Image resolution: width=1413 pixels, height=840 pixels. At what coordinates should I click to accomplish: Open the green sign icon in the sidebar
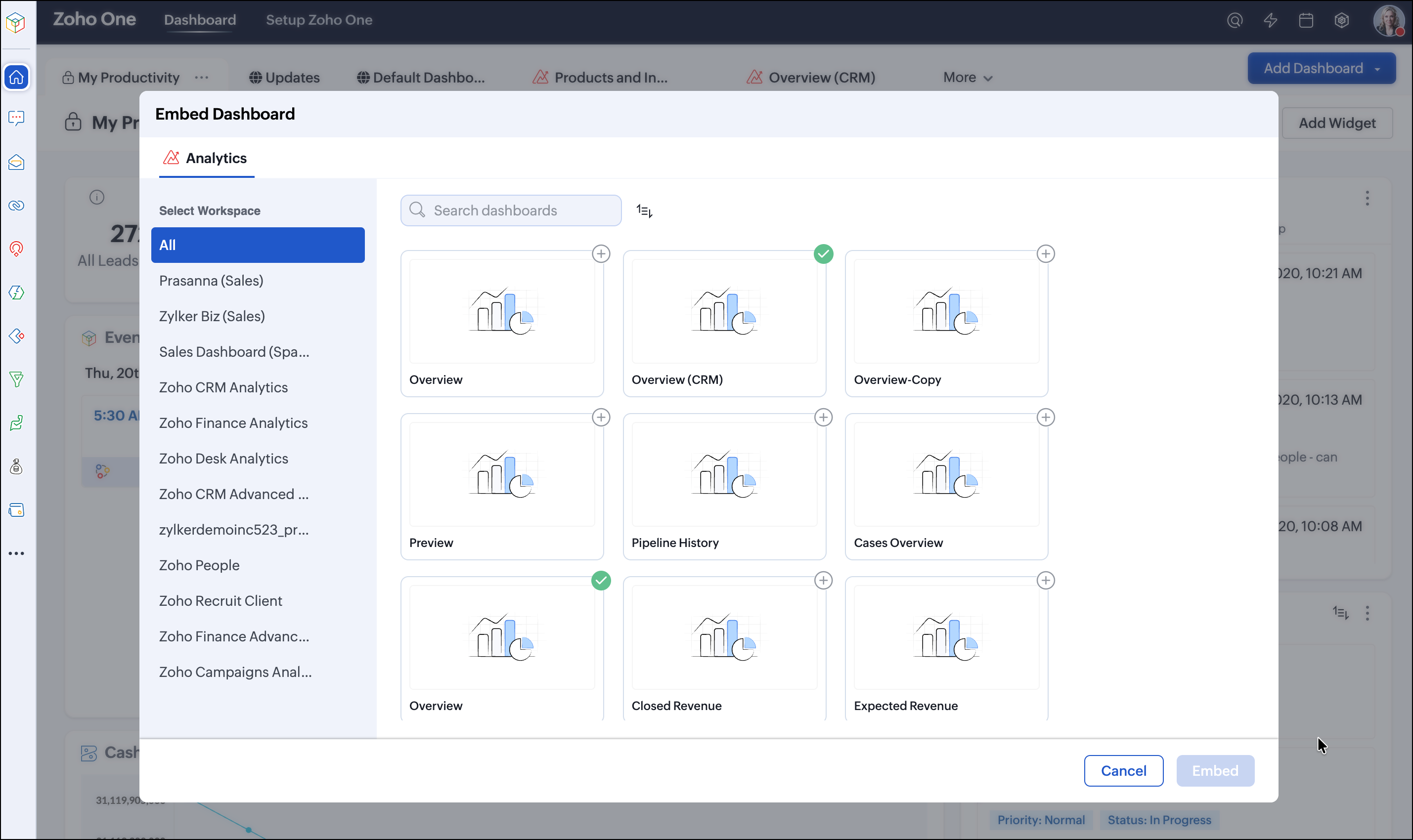[x=16, y=422]
